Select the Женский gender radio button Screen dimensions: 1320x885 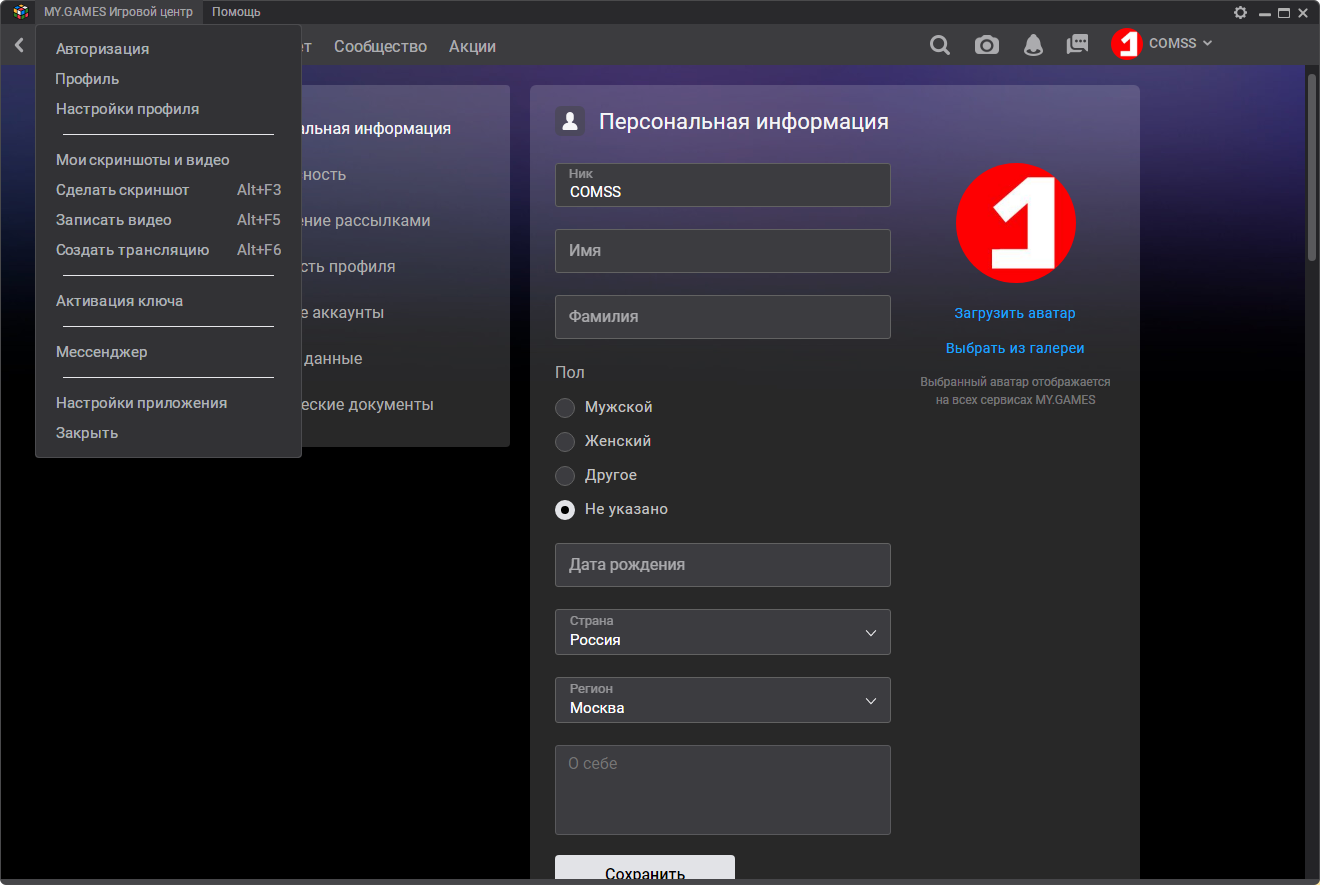click(x=565, y=442)
